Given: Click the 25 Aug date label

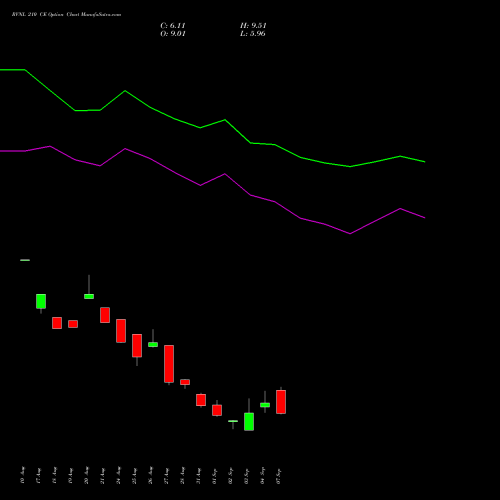Looking at the screenshot, I should 135,476.
